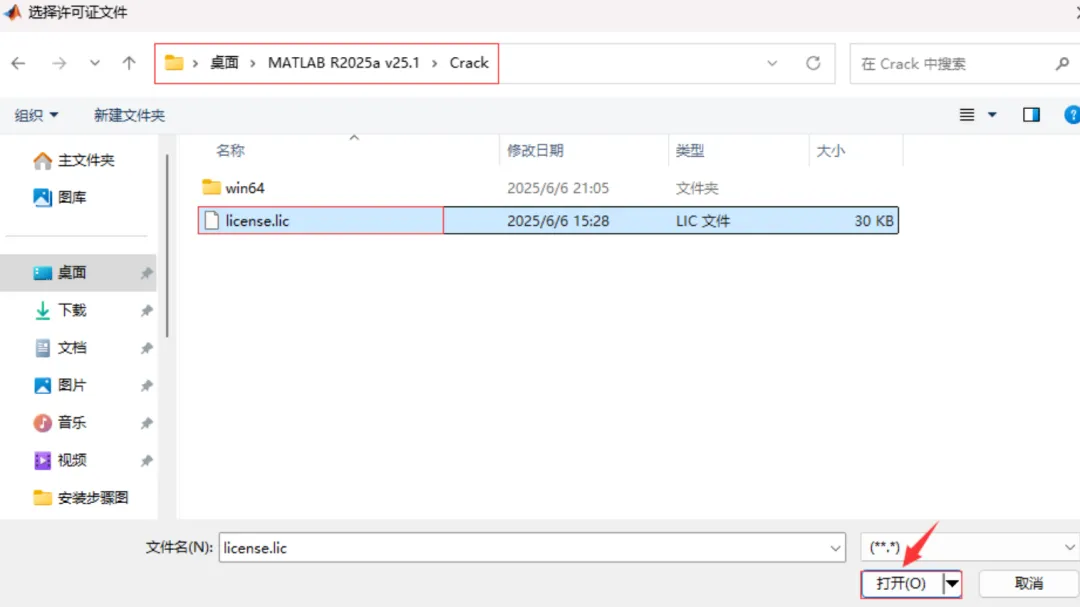Open help with the blue question icon
Screen dimensions: 1080x607
pyautogui.click(x=1072, y=115)
